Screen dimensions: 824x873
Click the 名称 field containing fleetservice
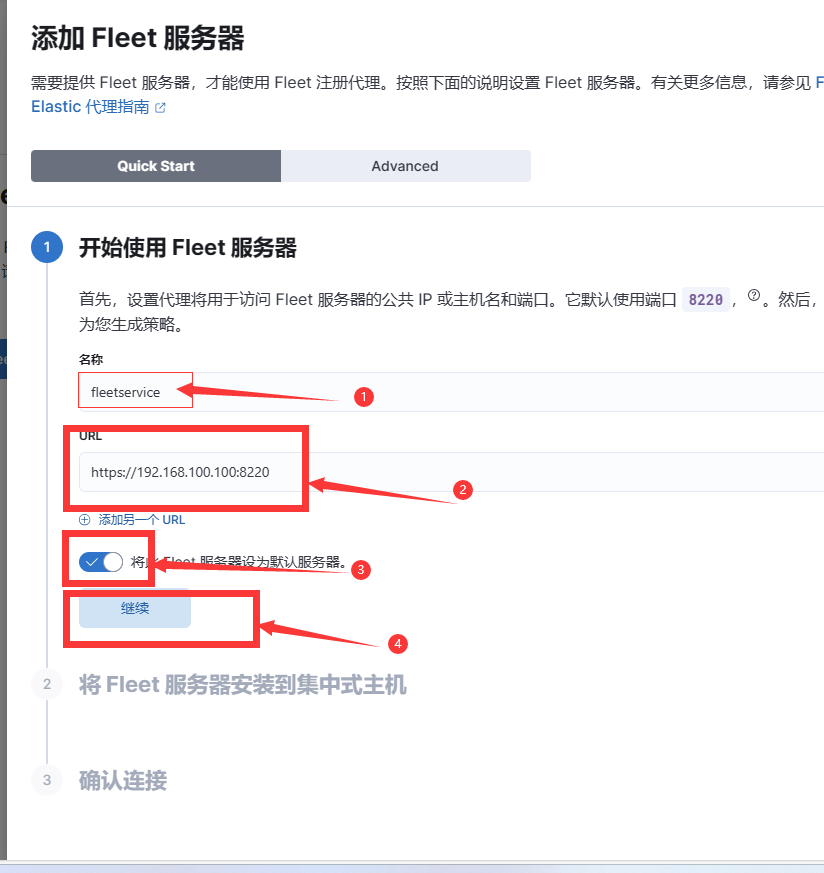[x=451, y=392]
